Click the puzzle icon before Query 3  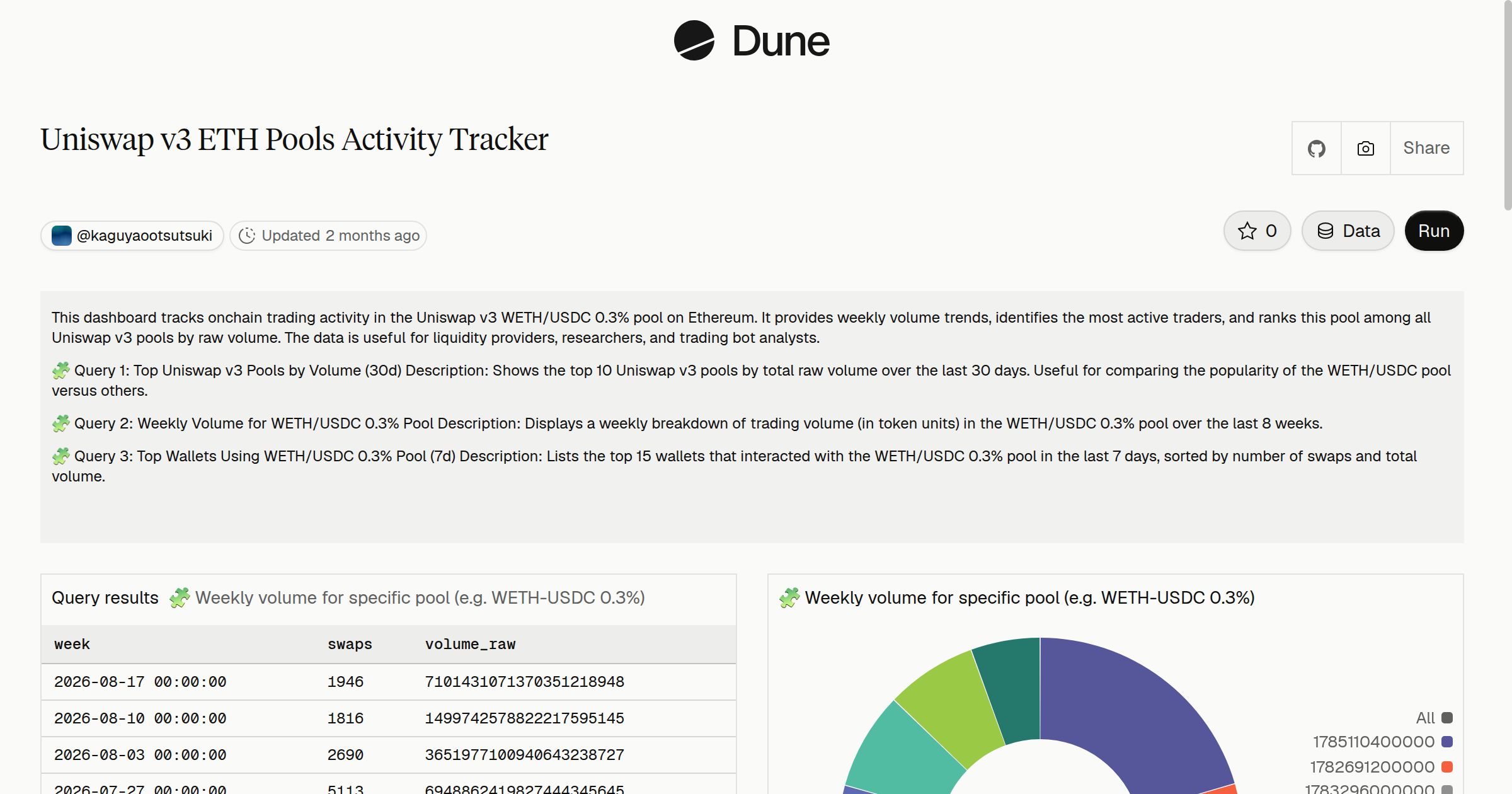click(x=60, y=456)
